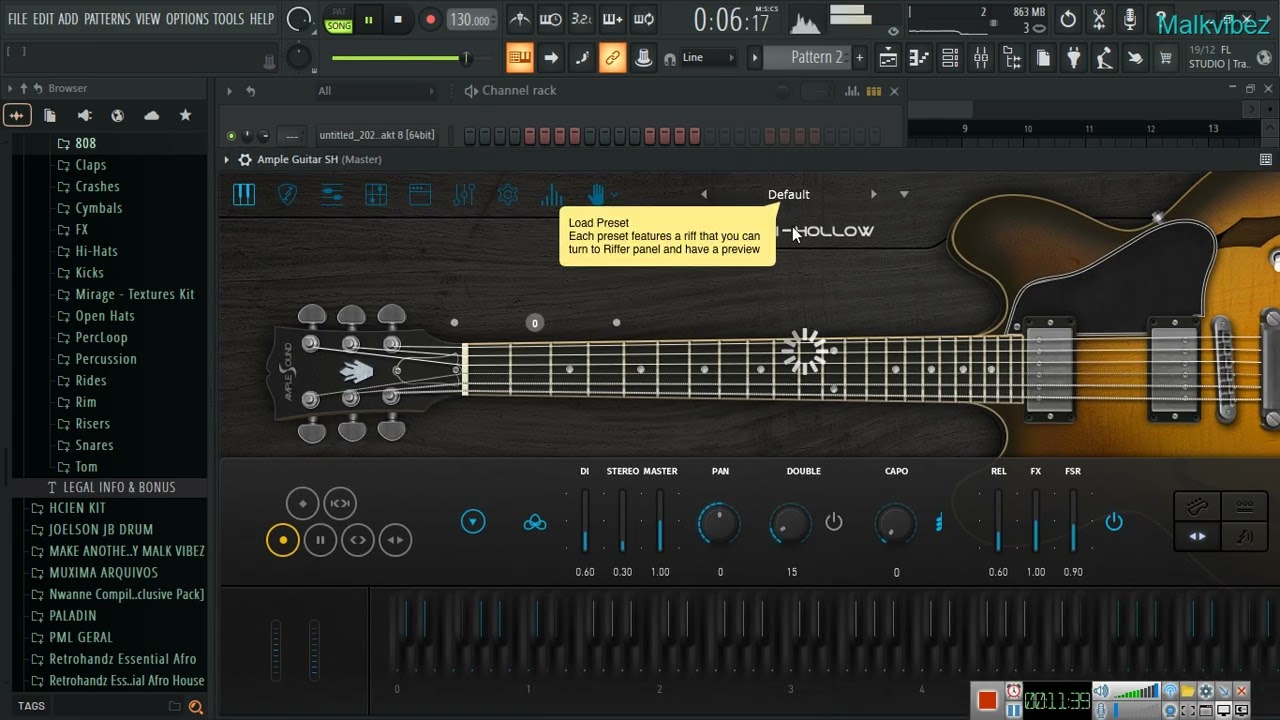Open the ADD menu
This screenshot has width=1280, height=720.
tap(69, 19)
